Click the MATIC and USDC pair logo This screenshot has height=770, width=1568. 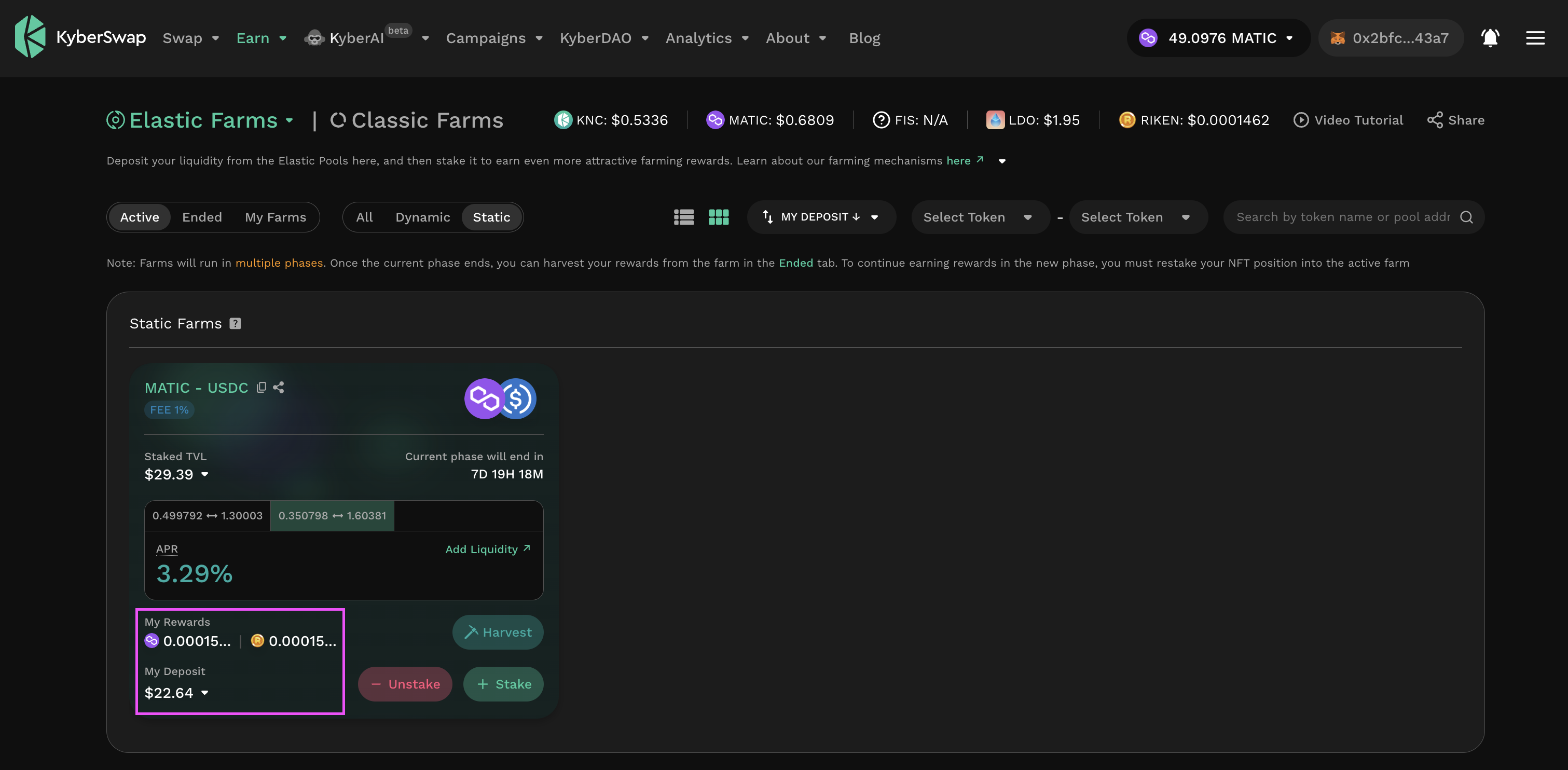(x=500, y=398)
